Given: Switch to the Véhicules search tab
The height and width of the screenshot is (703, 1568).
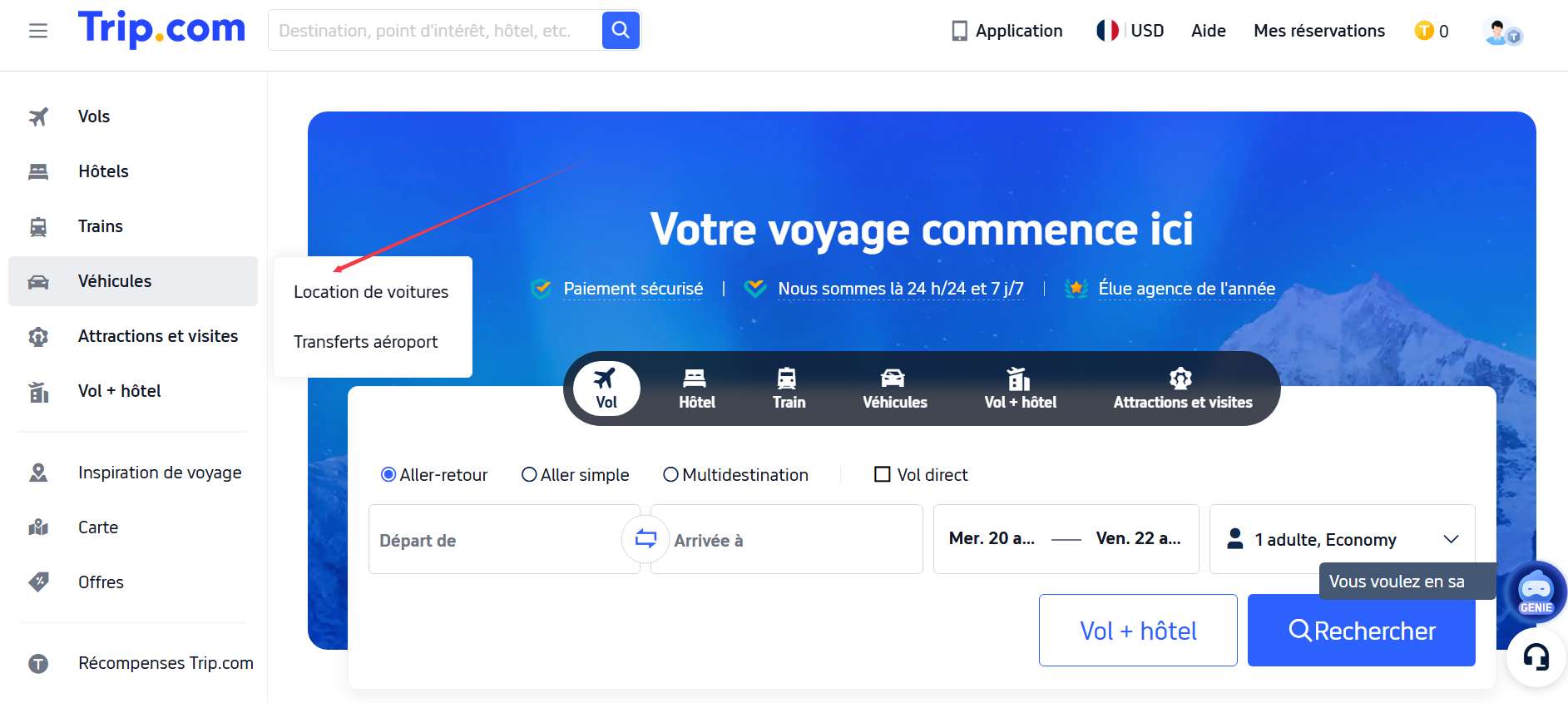Looking at the screenshot, I should [895, 389].
